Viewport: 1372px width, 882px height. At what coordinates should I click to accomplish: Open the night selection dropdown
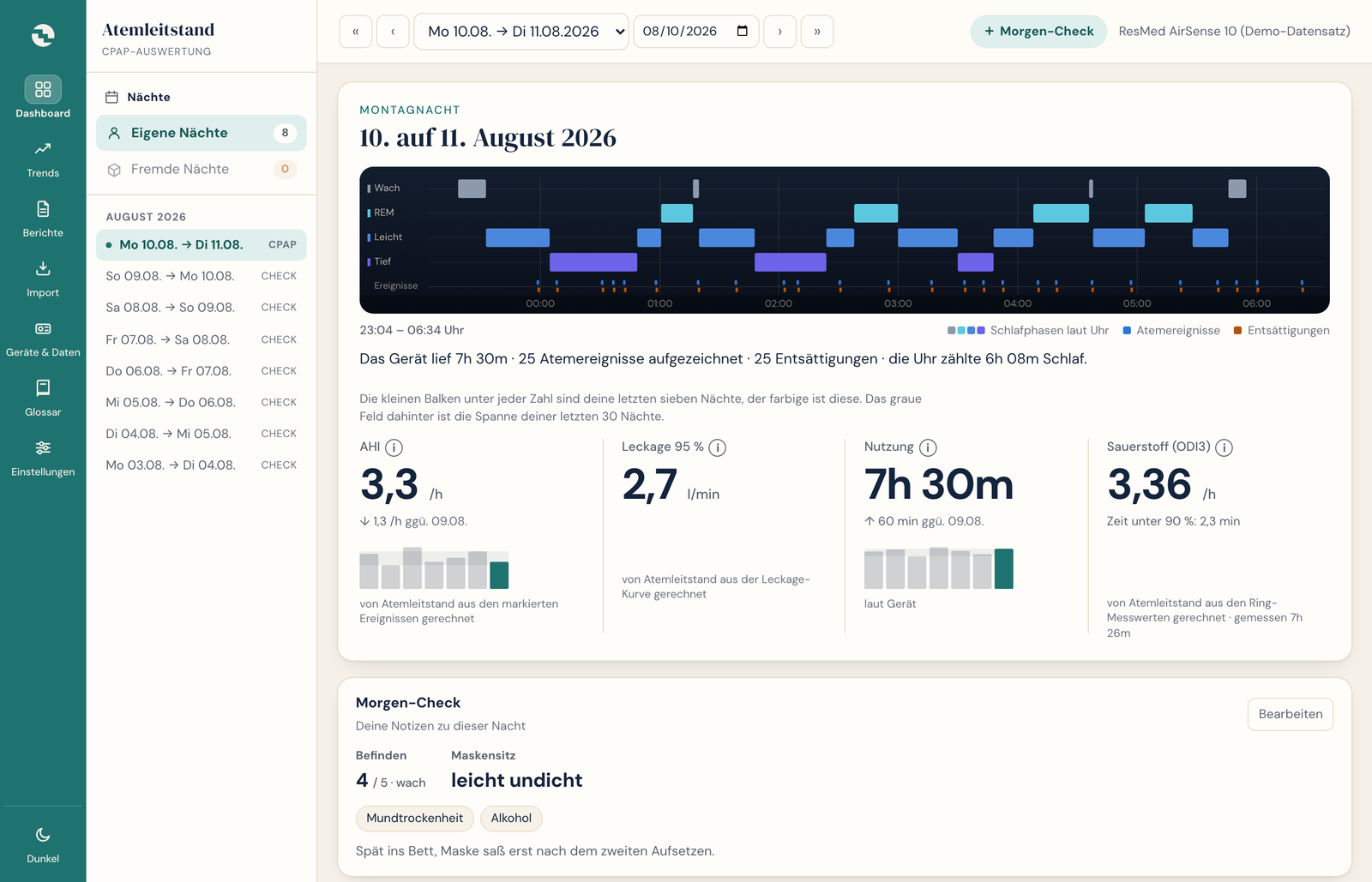[x=521, y=32]
